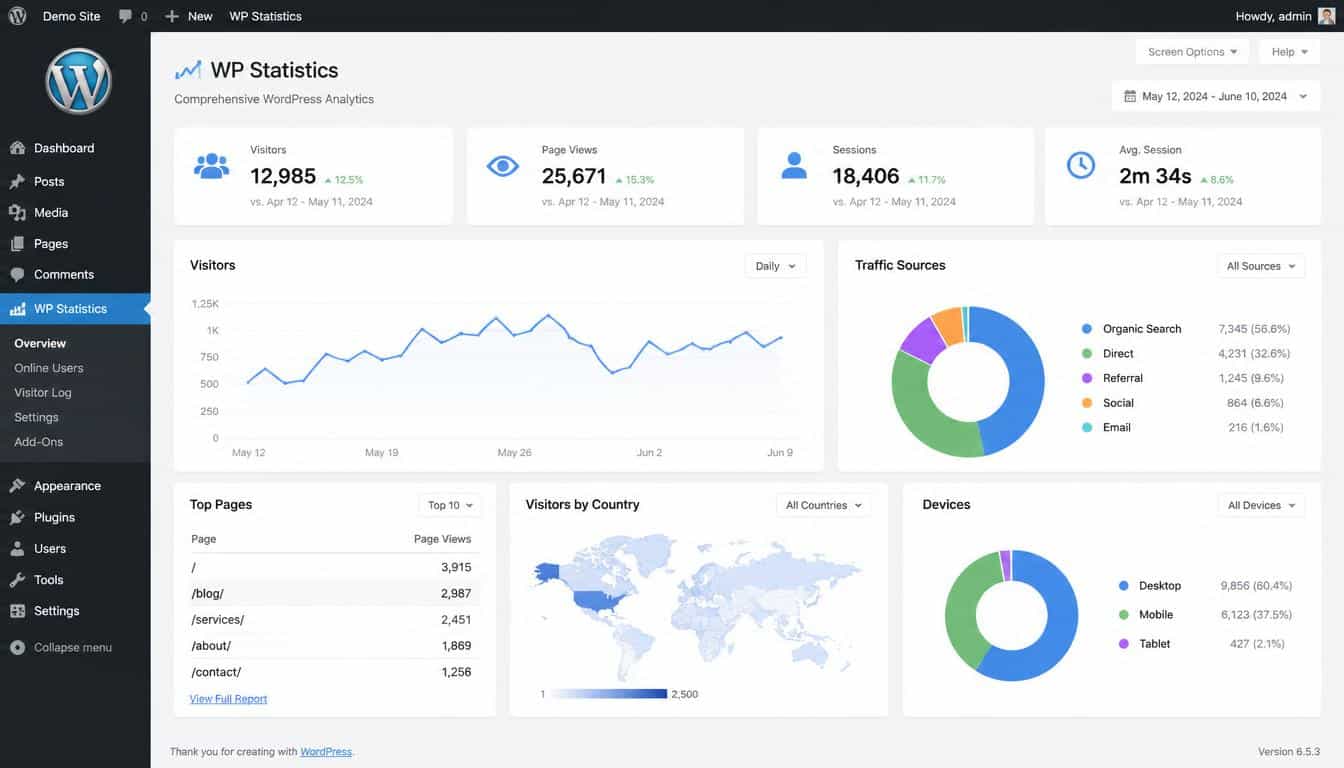Image resolution: width=1344 pixels, height=768 pixels.
Task: Click the View Full Report link
Action: pyautogui.click(x=228, y=699)
